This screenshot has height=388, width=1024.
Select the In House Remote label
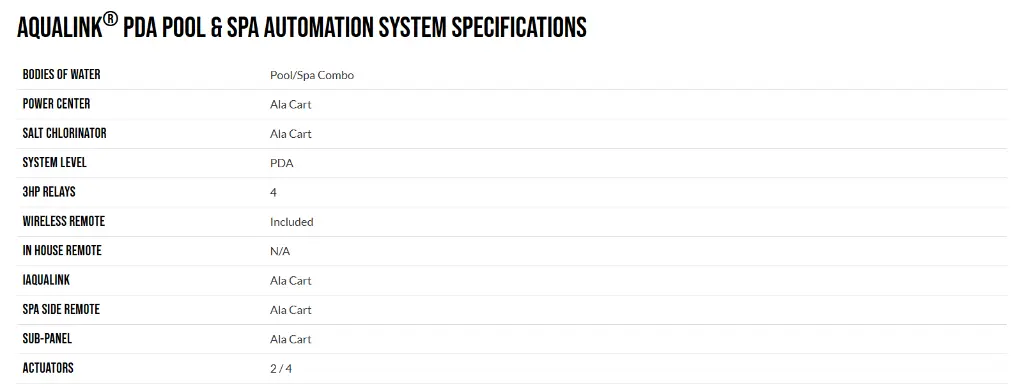62,251
